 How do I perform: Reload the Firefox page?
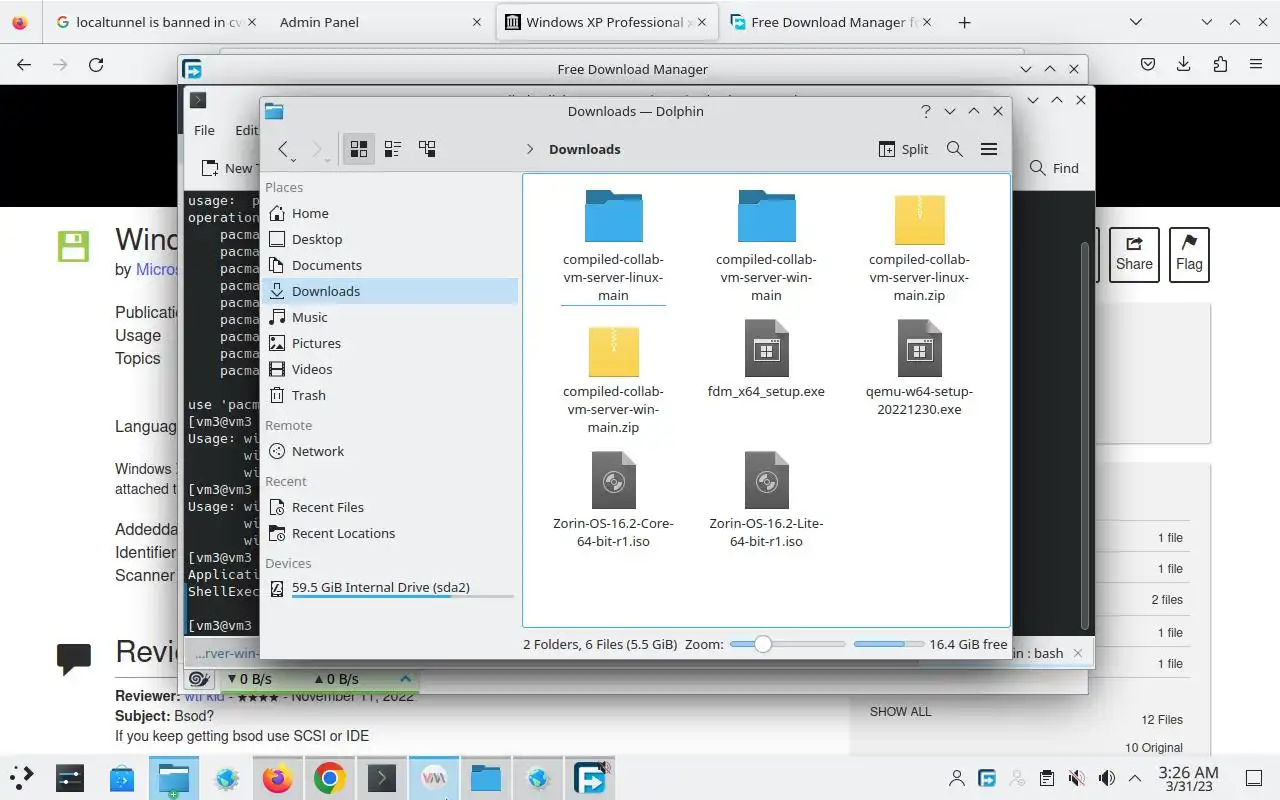pyautogui.click(x=96, y=64)
